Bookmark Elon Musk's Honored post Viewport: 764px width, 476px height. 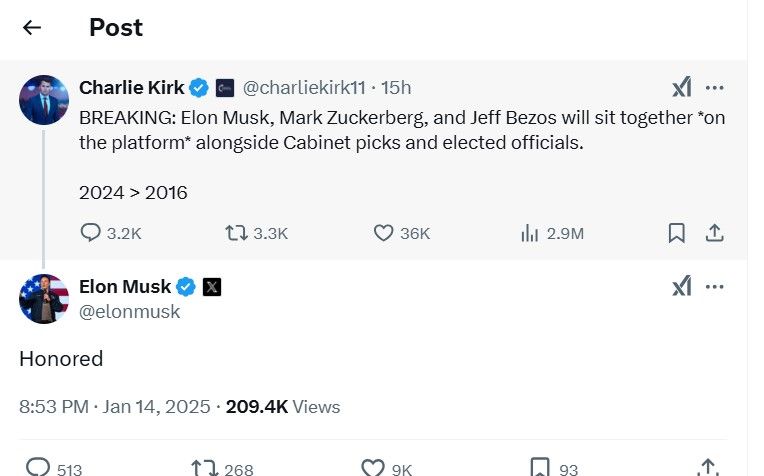coord(540,467)
